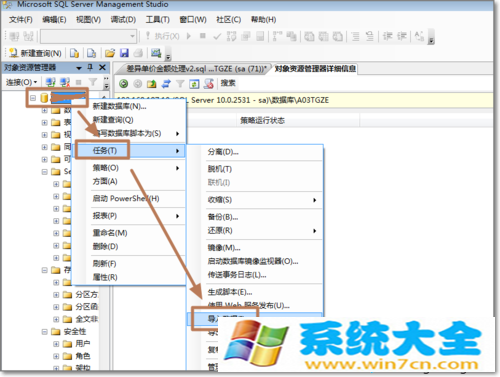
Task: Collapse the selected database node at tree top
Action: tap(33, 98)
